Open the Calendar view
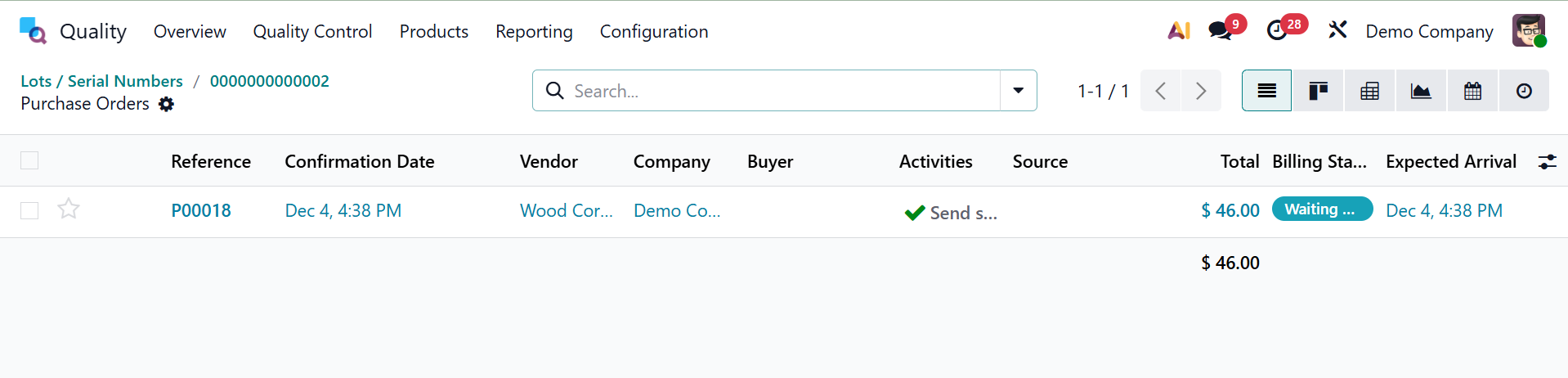Image resolution: width=1568 pixels, height=378 pixels. 1472,91
